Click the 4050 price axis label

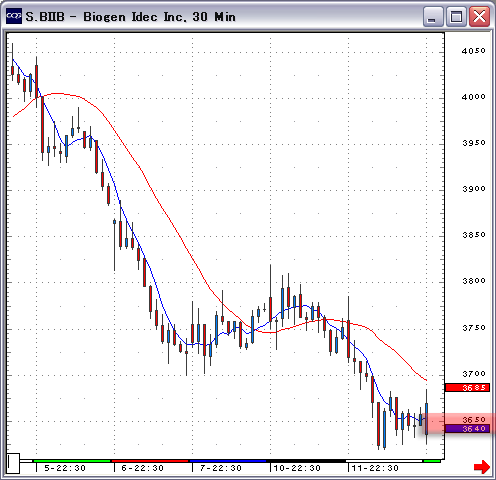tap(474, 51)
